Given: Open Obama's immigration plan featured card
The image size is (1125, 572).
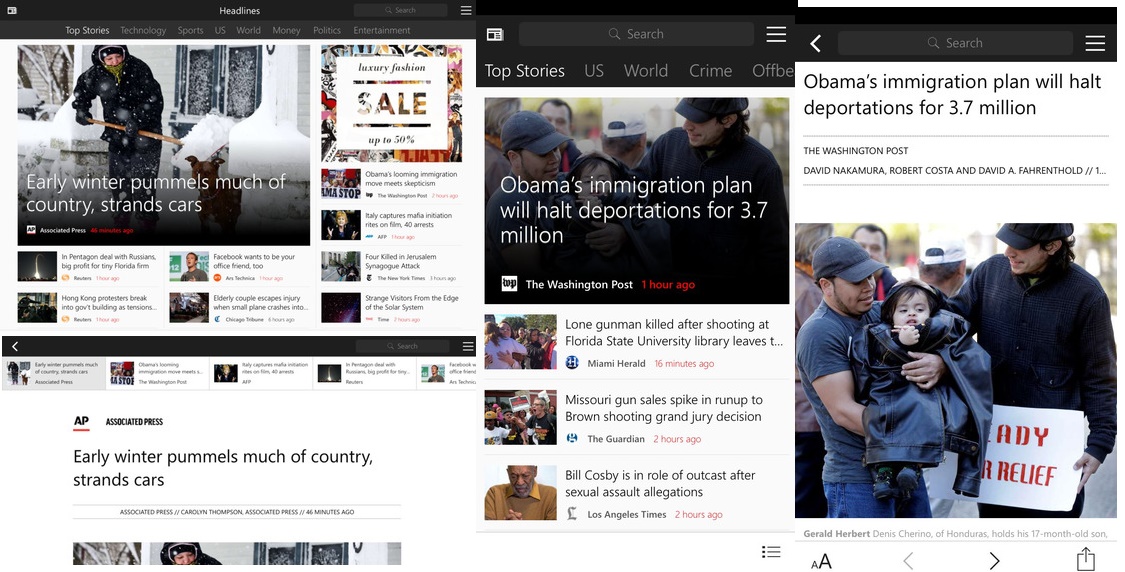Looking at the screenshot, I should pyautogui.click(x=636, y=201).
